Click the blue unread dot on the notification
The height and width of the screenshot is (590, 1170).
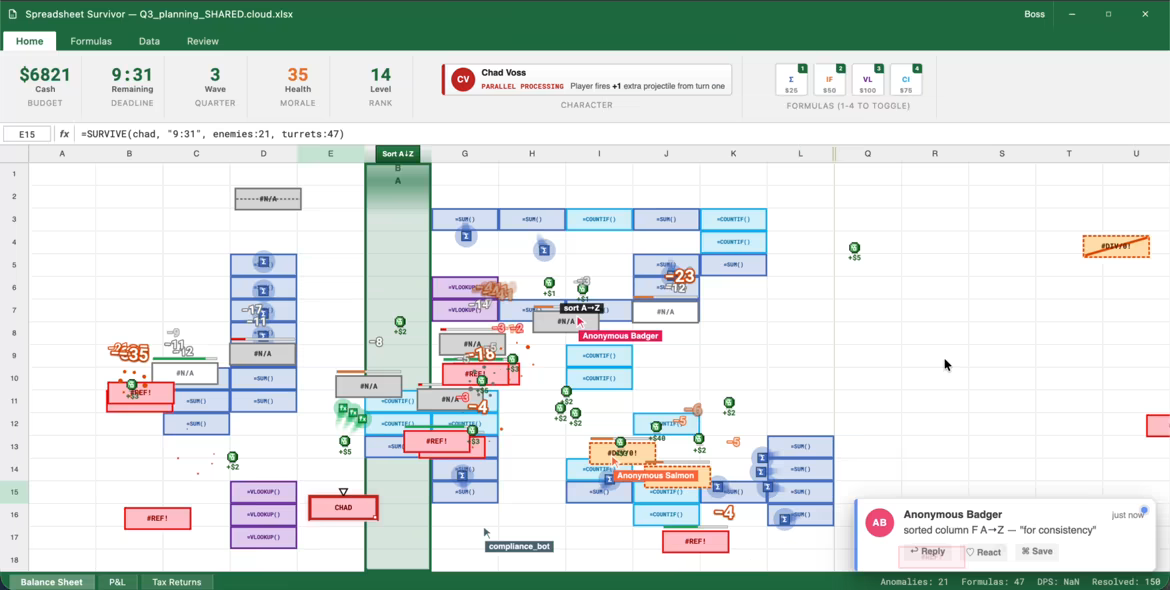[x=1144, y=511]
